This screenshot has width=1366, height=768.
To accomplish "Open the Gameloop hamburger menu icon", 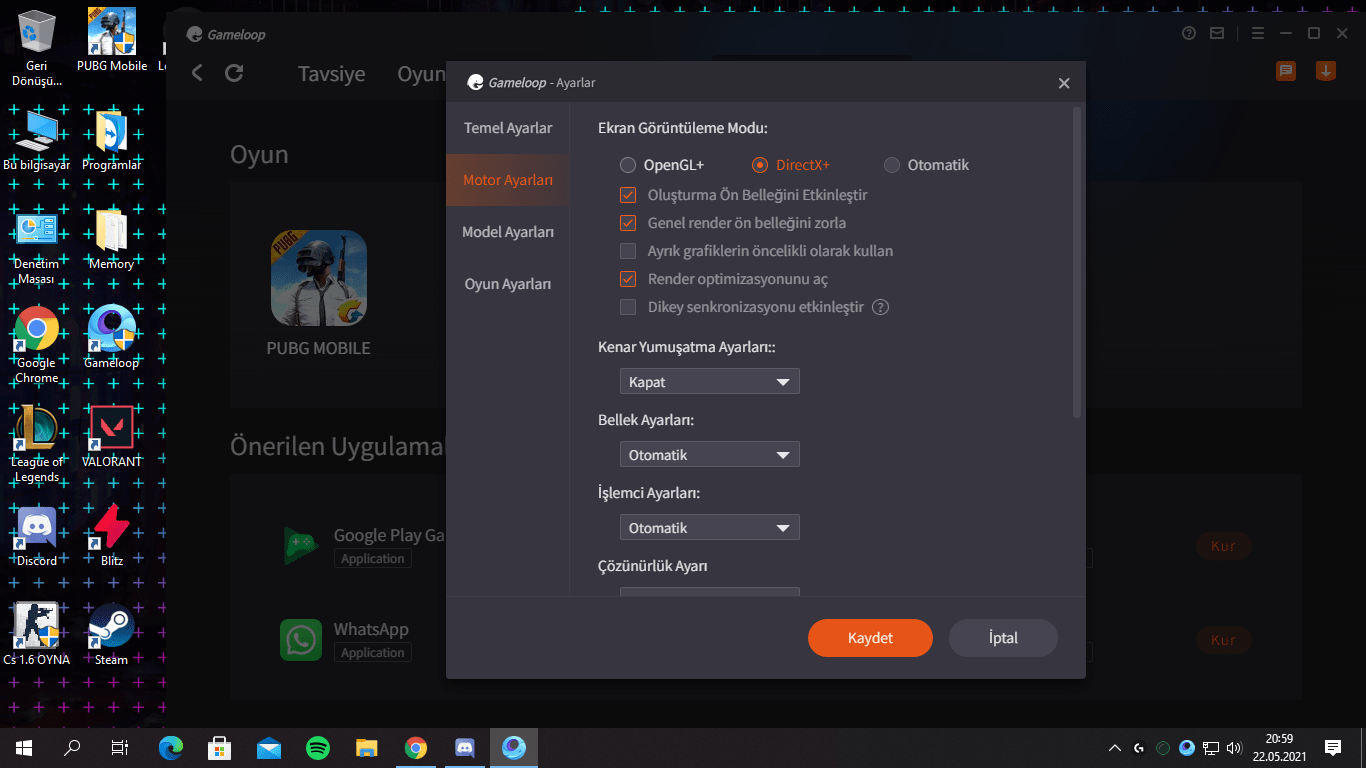I will point(1258,33).
